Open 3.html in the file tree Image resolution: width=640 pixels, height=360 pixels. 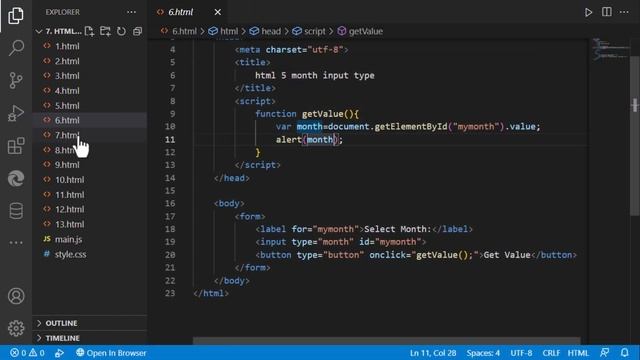coord(90,76)
